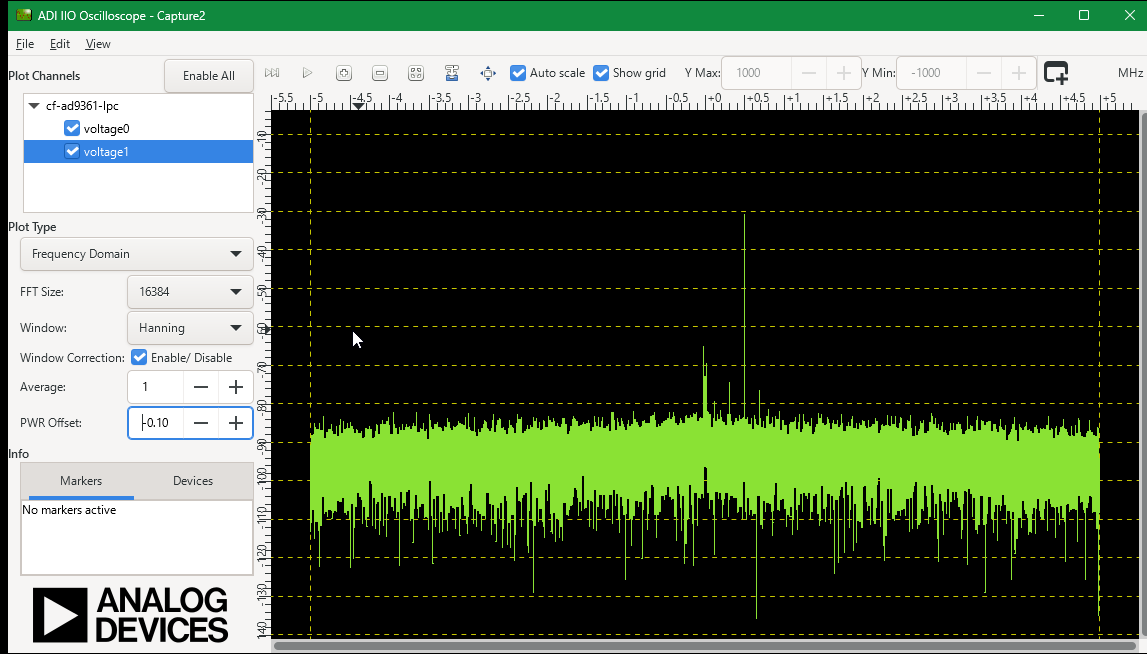
Task: Open the View menu
Action: click(98, 44)
